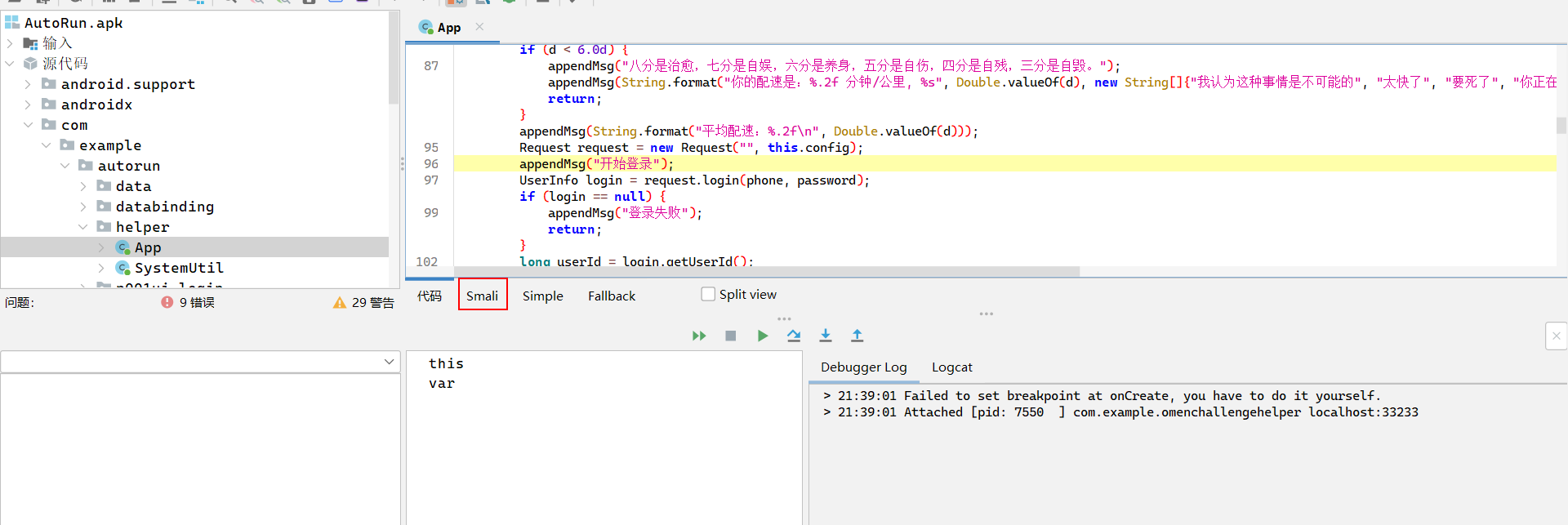The image size is (1568, 525).
Task: Click the step into arrow icon
Action: (x=826, y=335)
